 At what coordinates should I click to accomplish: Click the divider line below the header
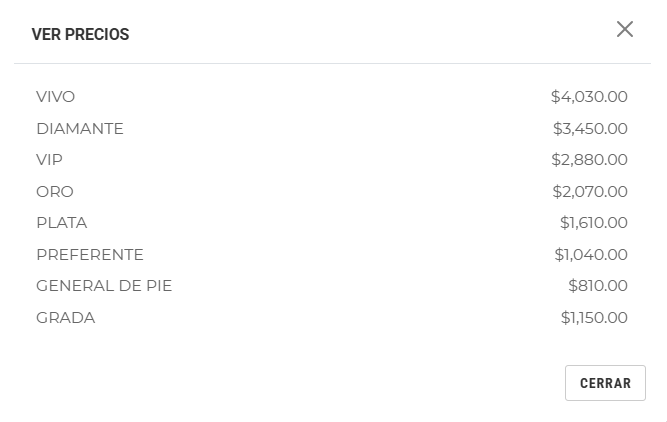pyautogui.click(x=332, y=64)
